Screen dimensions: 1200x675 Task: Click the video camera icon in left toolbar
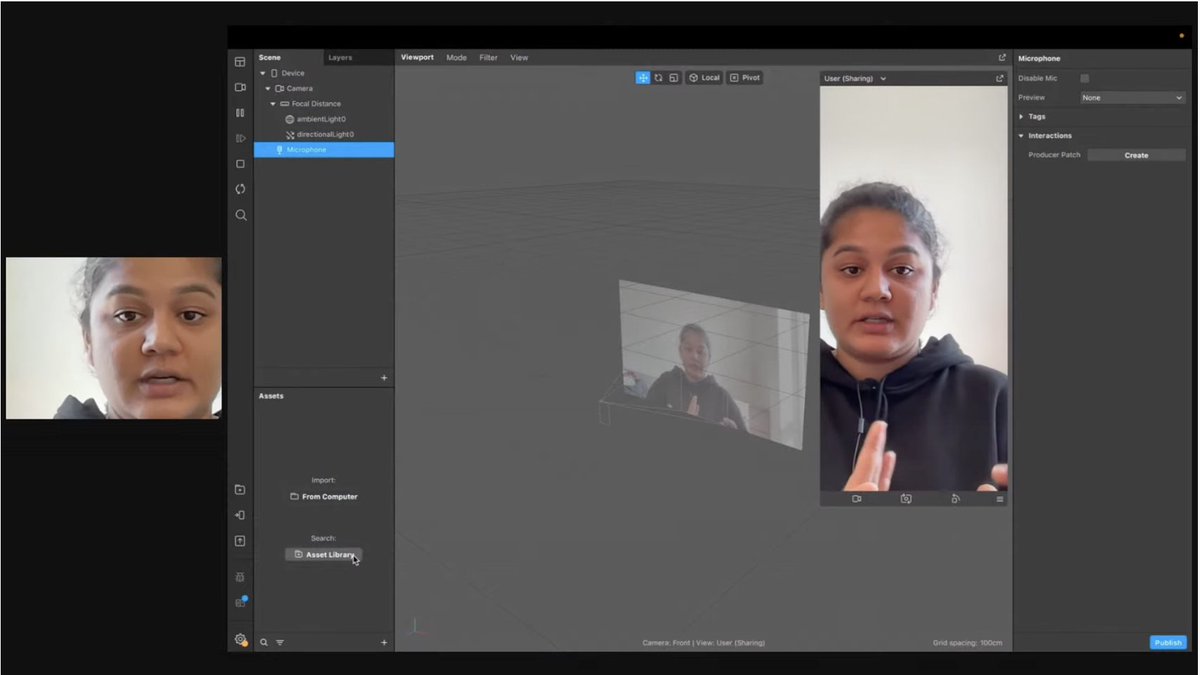point(240,88)
